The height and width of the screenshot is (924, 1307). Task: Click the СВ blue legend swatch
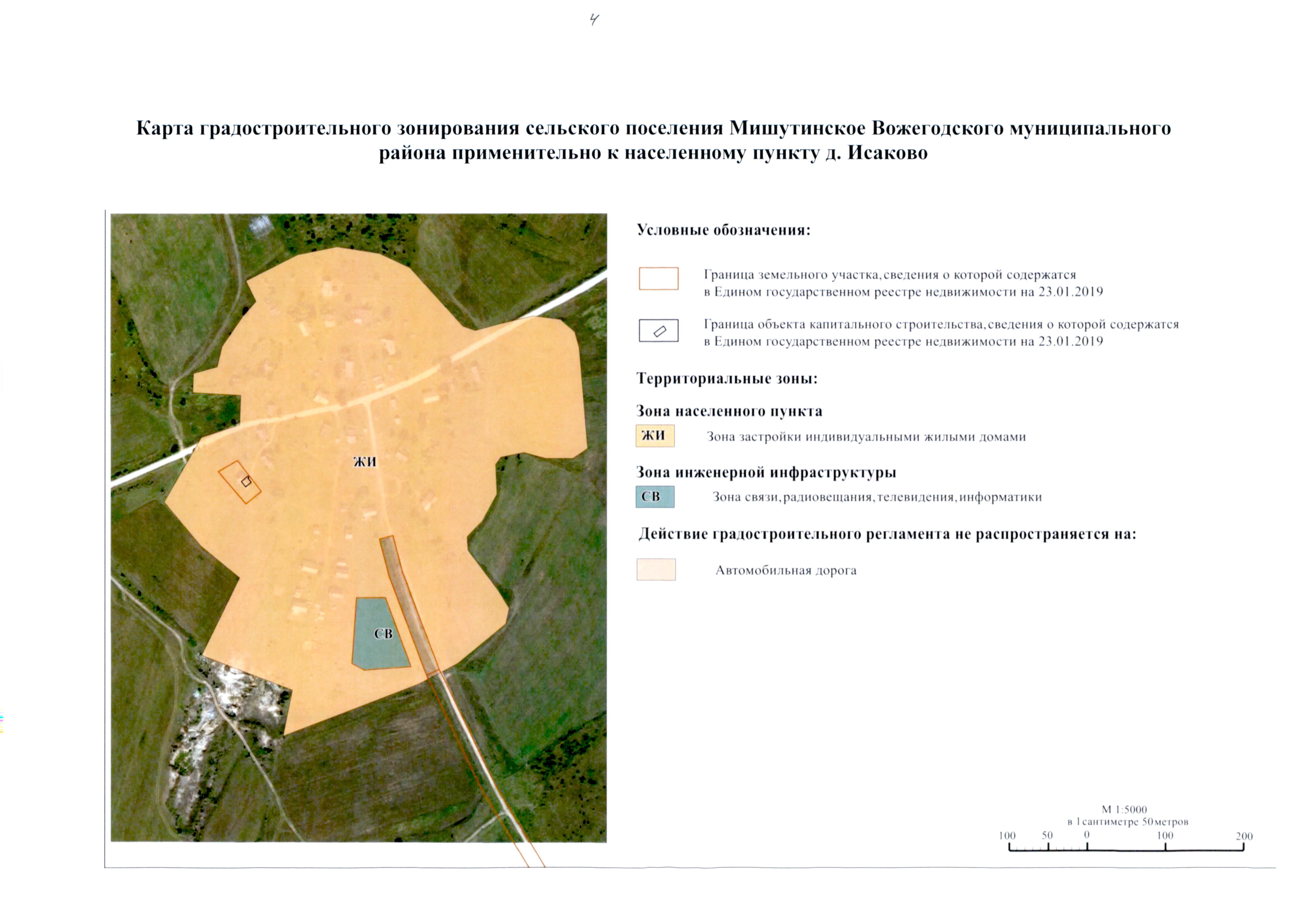click(655, 497)
